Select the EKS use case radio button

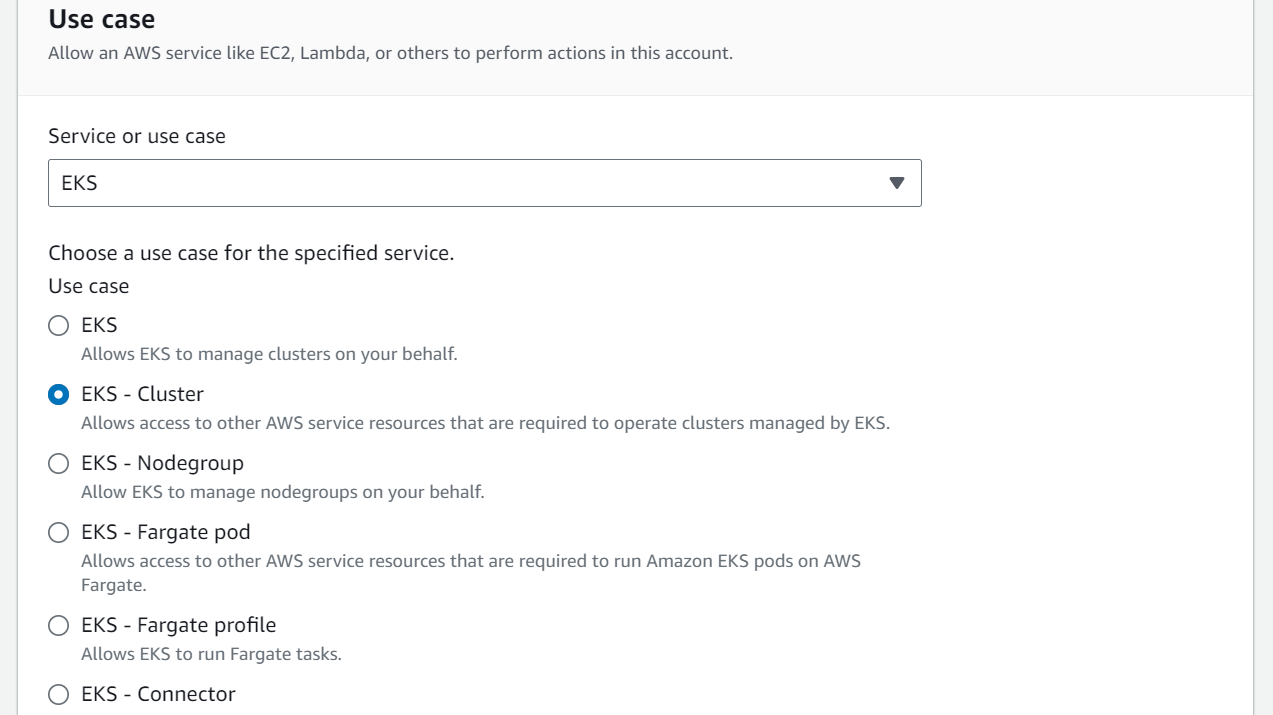(x=59, y=325)
